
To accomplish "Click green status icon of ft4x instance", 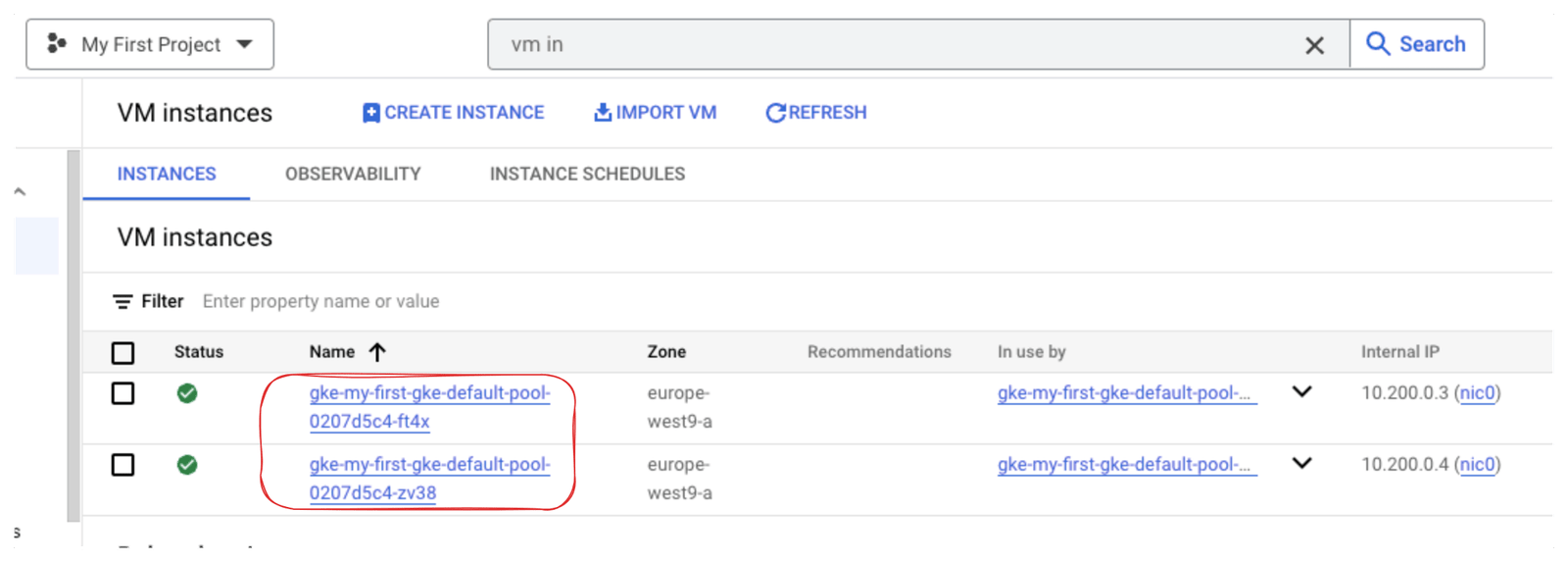I will click(x=187, y=393).
